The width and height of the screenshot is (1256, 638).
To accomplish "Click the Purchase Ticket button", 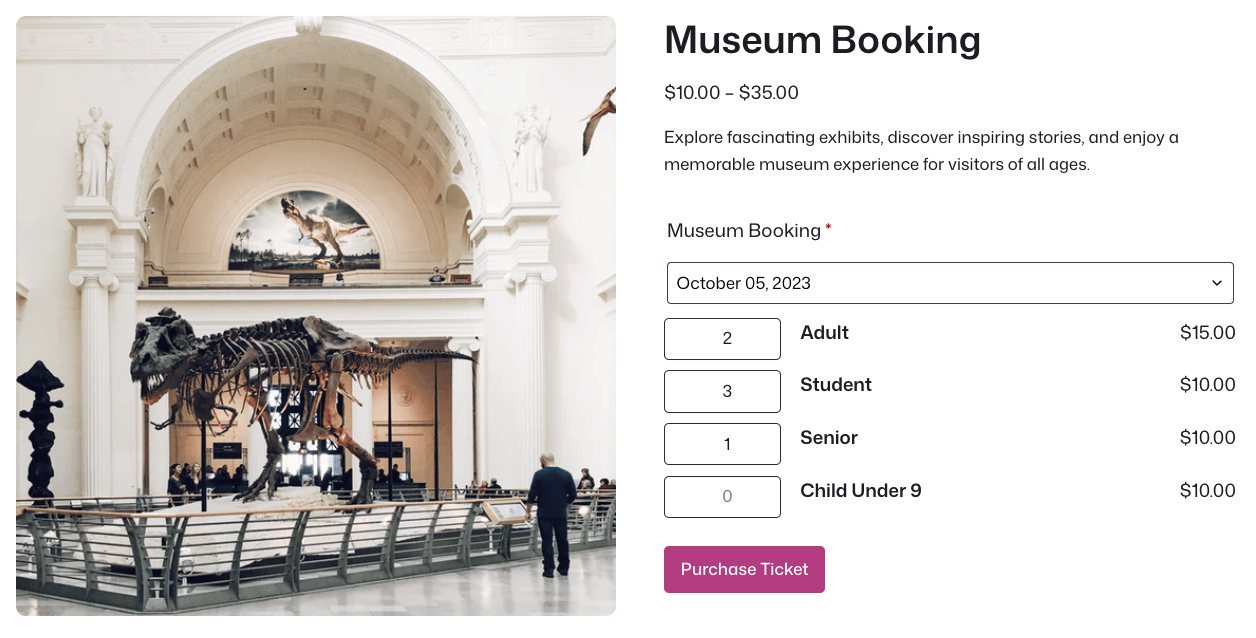I will [x=744, y=569].
